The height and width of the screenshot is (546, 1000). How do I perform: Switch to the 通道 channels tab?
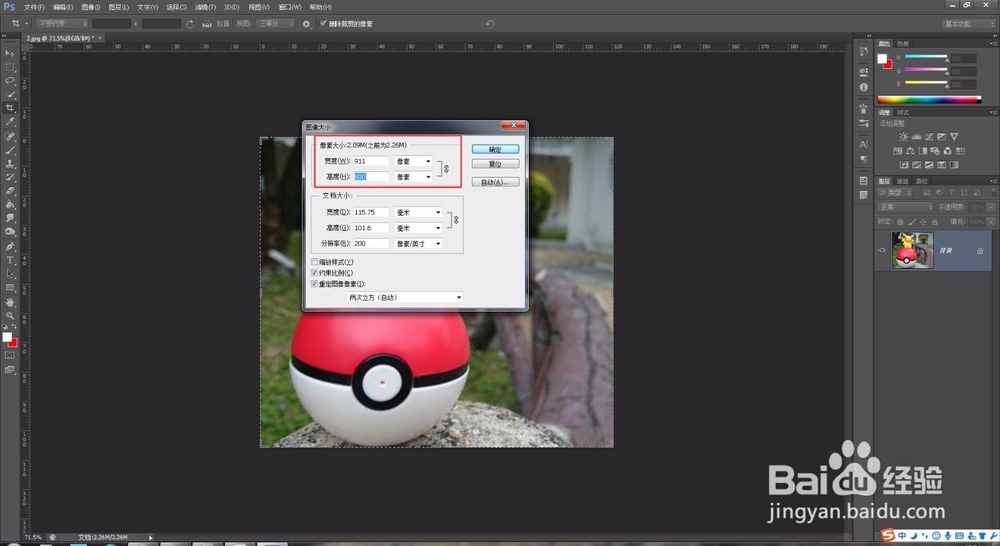click(x=903, y=181)
